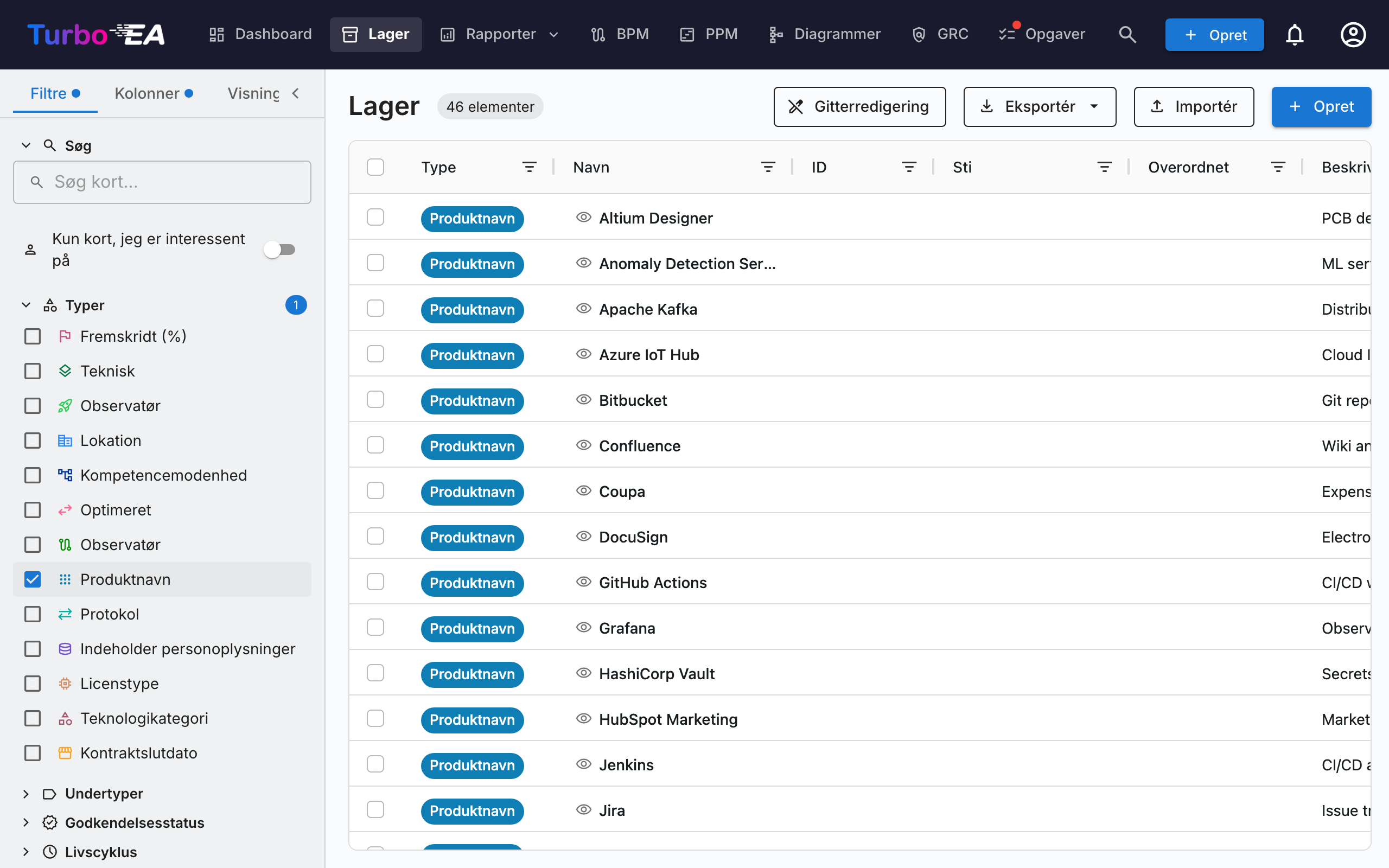Click the Licenstype chip icon
The width and height of the screenshot is (1389, 868).
click(65, 684)
